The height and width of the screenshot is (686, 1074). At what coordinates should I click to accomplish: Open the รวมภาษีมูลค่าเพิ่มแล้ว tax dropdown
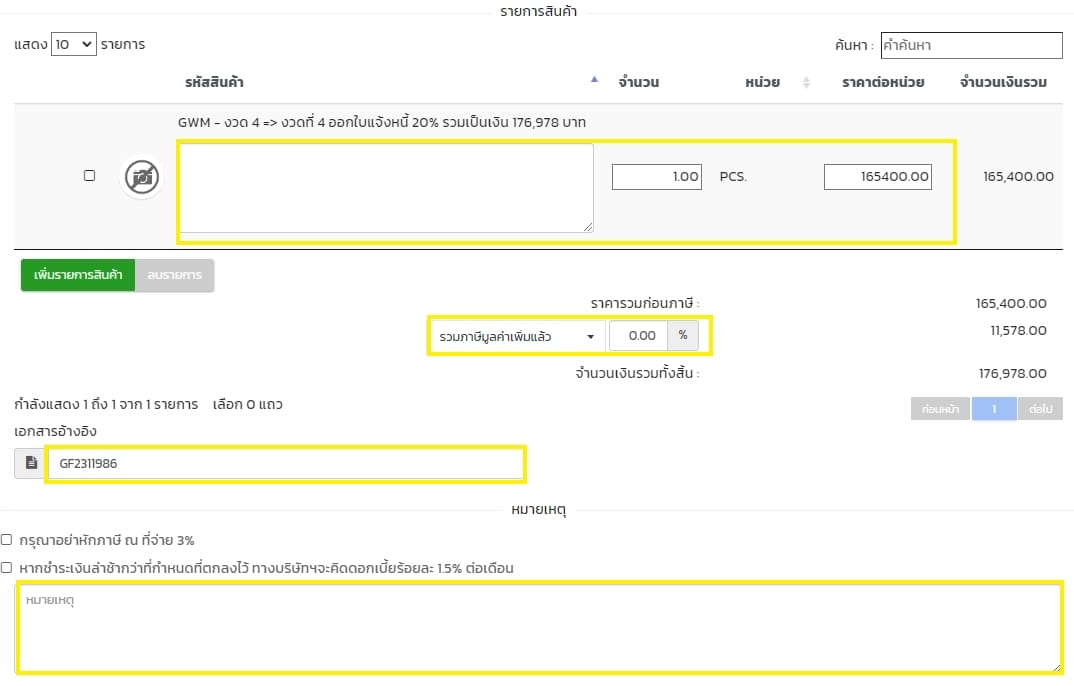tap(516, 336)
